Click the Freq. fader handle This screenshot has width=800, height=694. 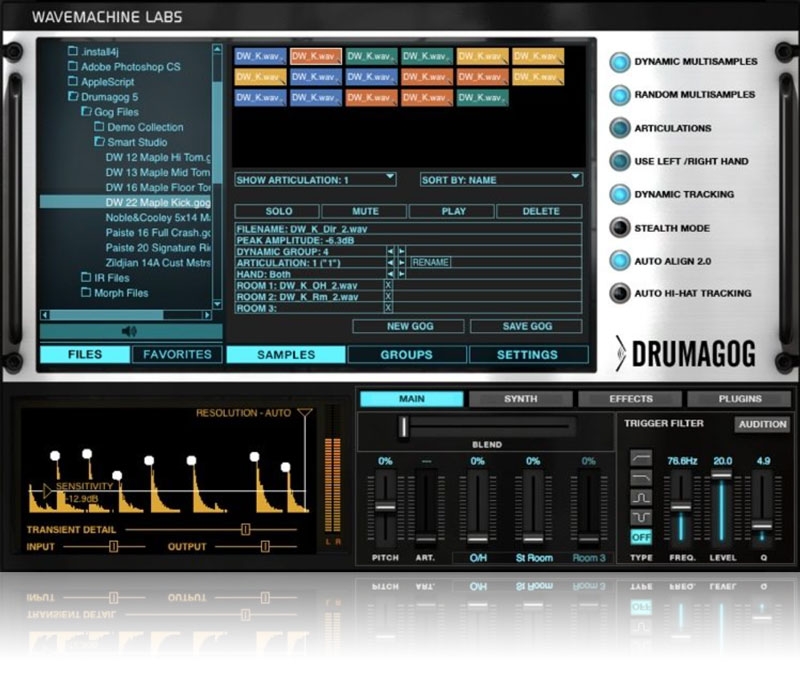681,507
